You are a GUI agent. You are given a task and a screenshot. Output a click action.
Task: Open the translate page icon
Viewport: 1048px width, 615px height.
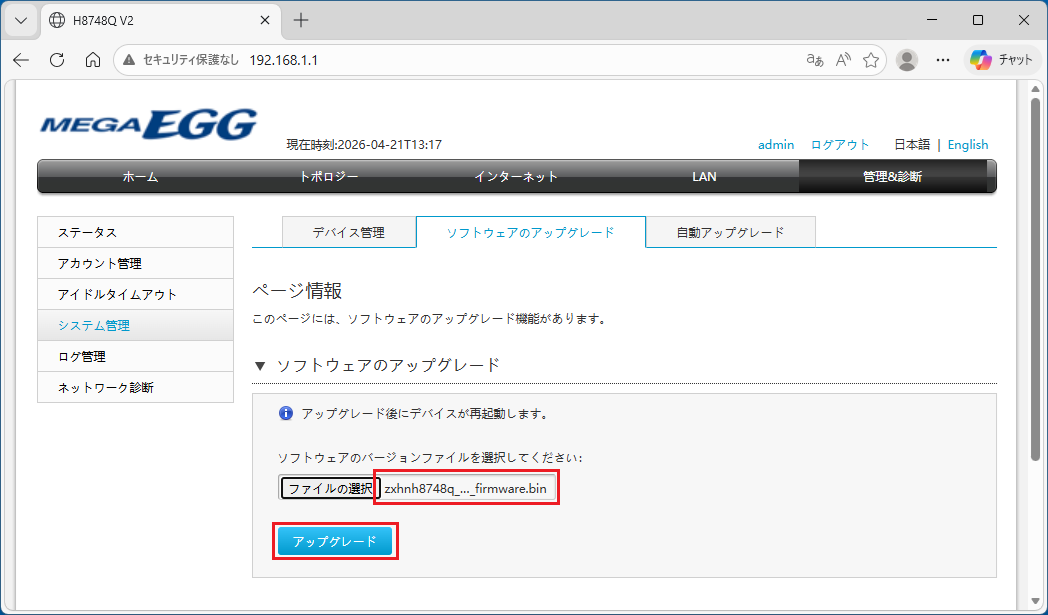[815, 60]
